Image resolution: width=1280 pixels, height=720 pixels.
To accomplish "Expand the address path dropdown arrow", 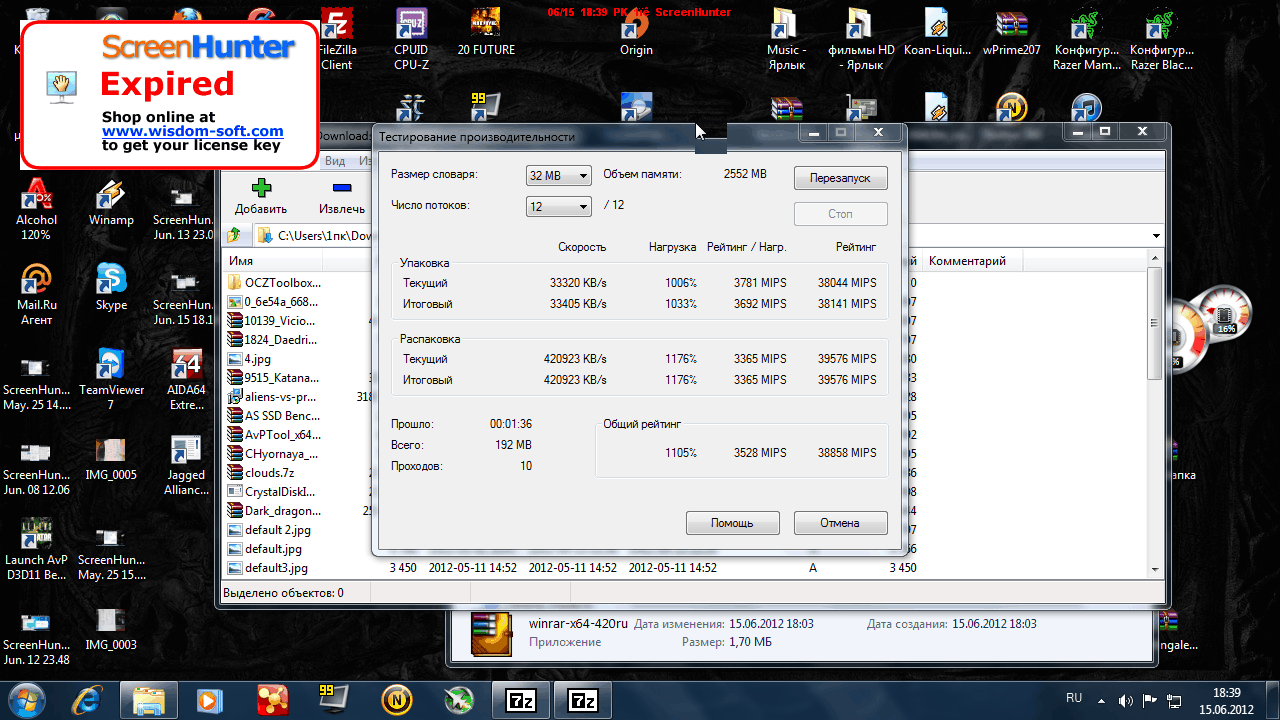I will [x=1156, y=236].
